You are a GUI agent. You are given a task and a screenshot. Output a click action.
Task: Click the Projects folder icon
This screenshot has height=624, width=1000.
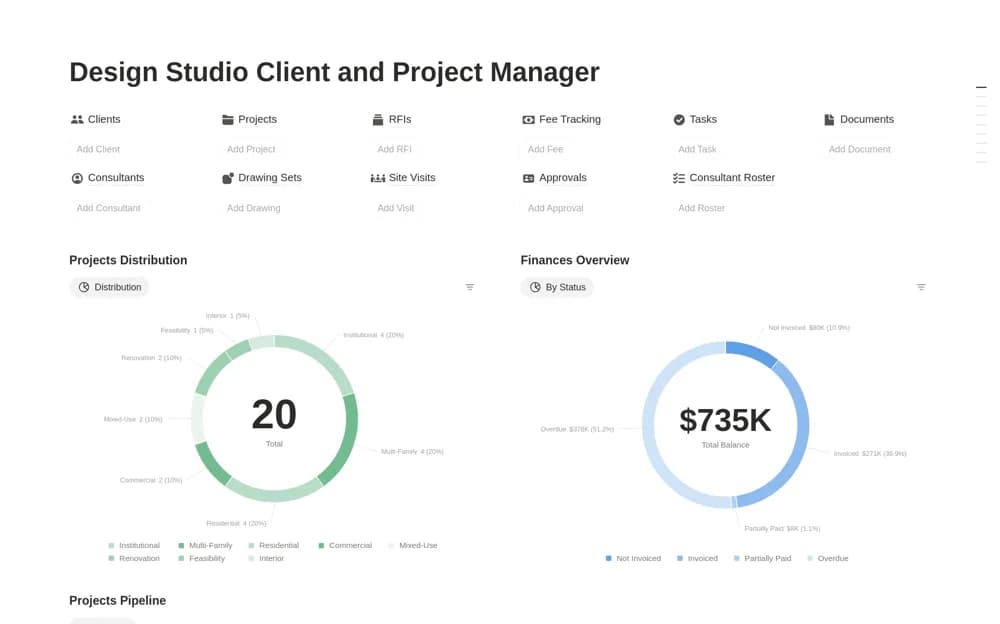click(x=228, y=119)
